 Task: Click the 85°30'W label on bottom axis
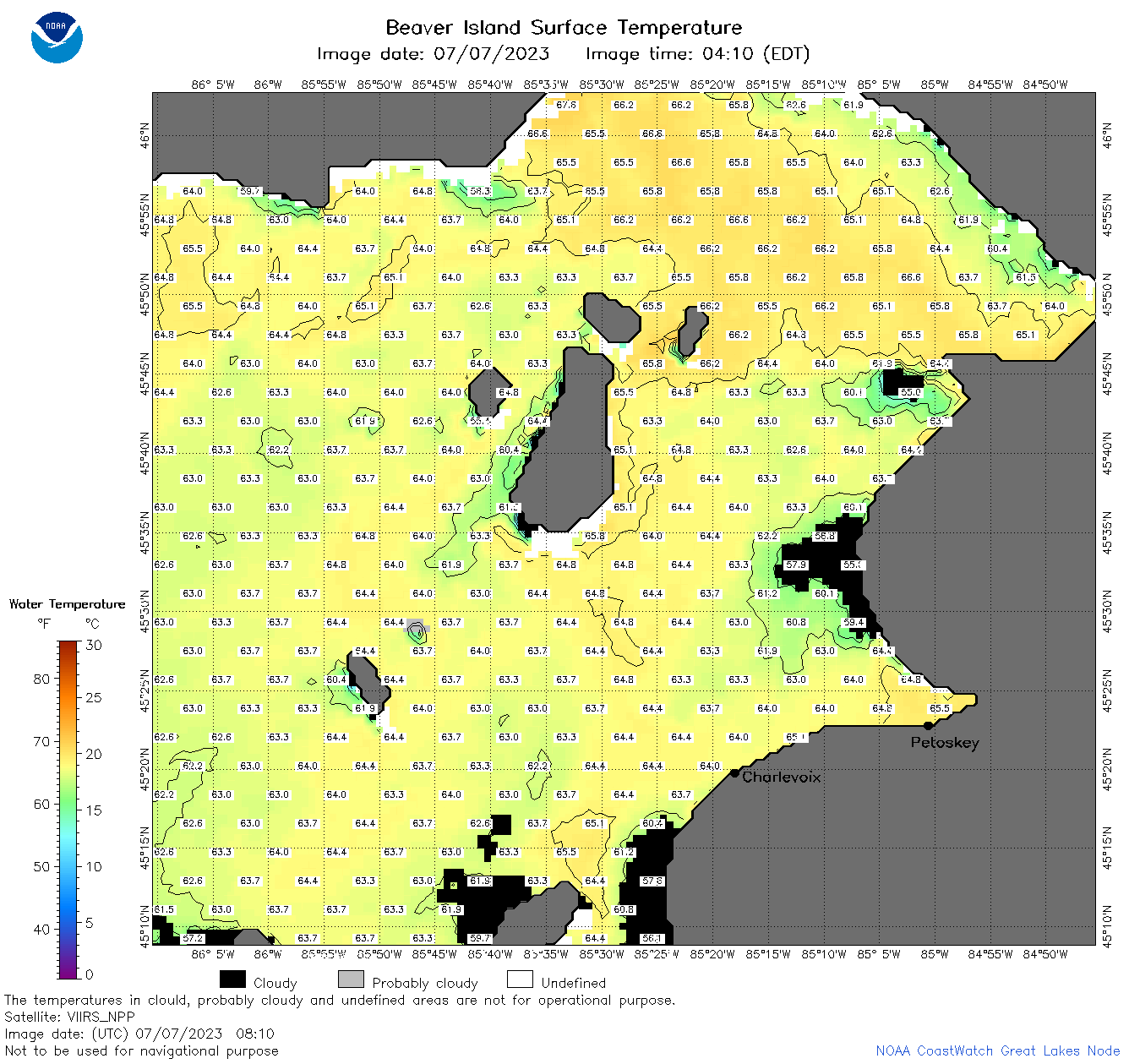point(602,954)
